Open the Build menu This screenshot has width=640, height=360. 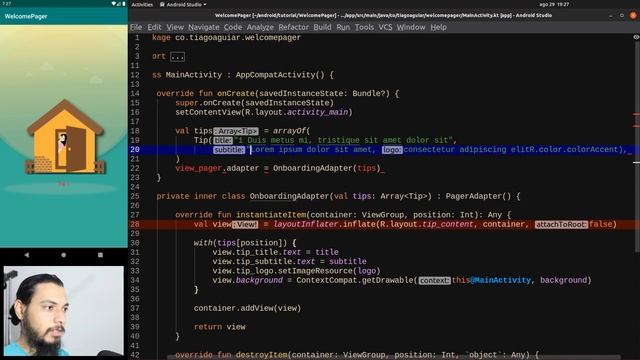click(322, 27)
